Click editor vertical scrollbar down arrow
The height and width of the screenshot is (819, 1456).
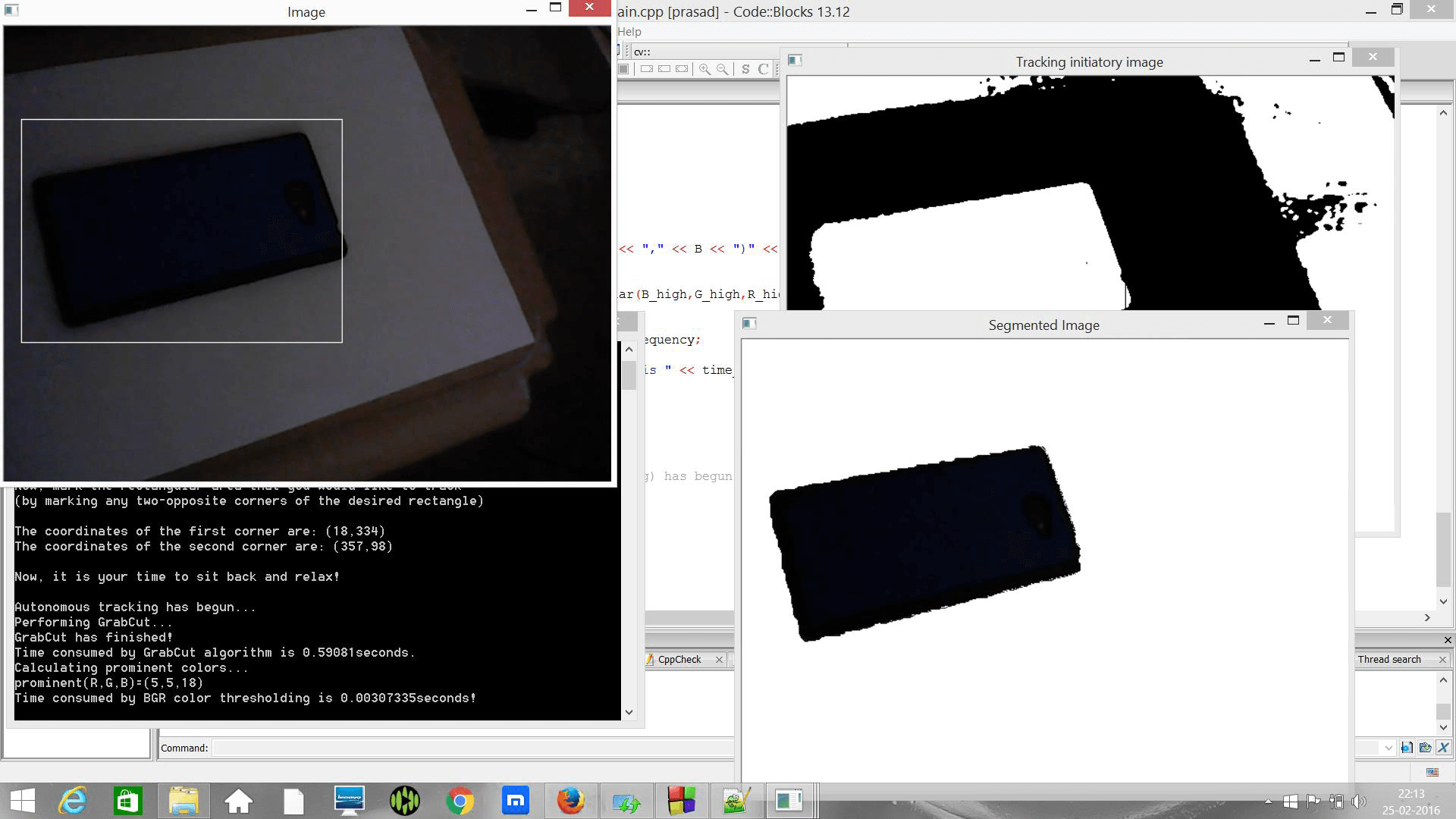(1443, 601)
